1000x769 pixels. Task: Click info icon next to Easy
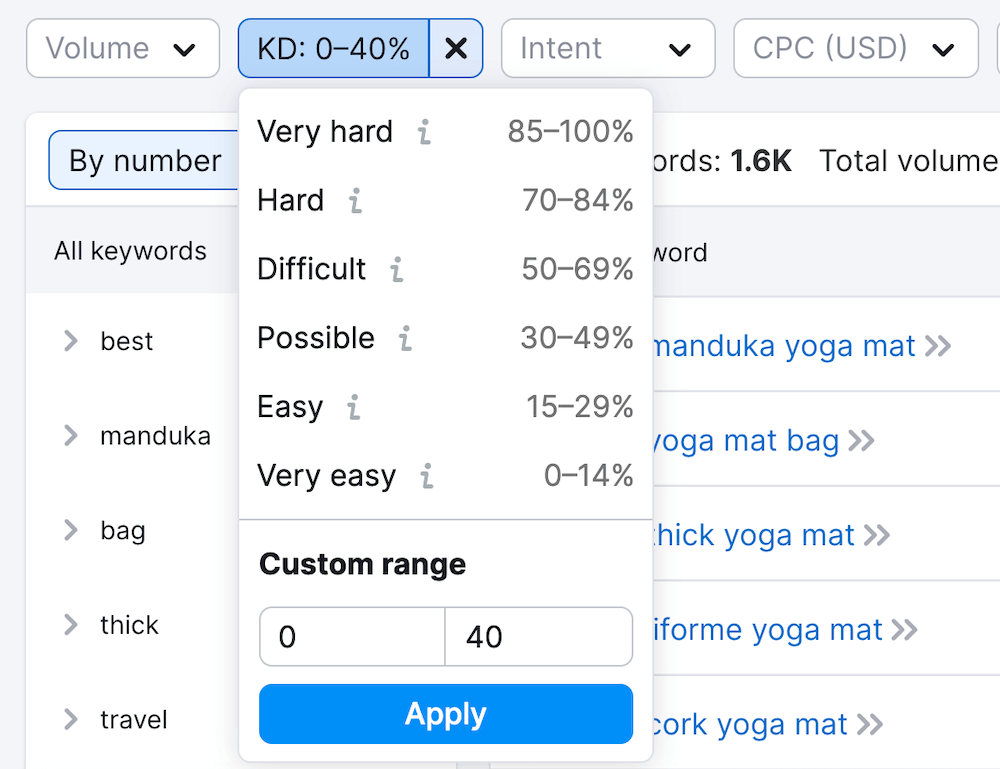353,408
